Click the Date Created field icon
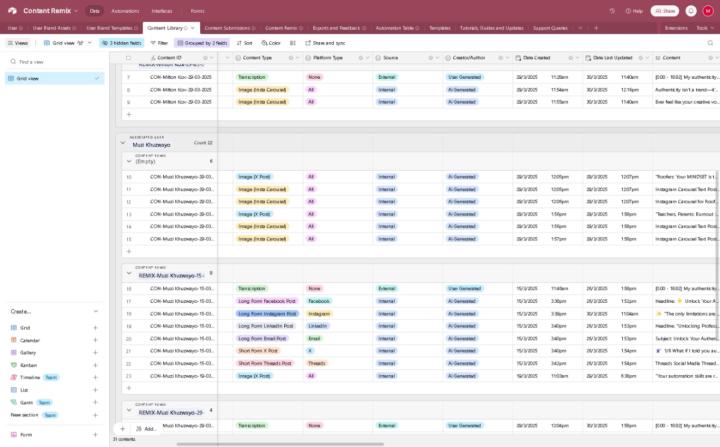This screenshot has height=447, width=720. pos(518,58)
